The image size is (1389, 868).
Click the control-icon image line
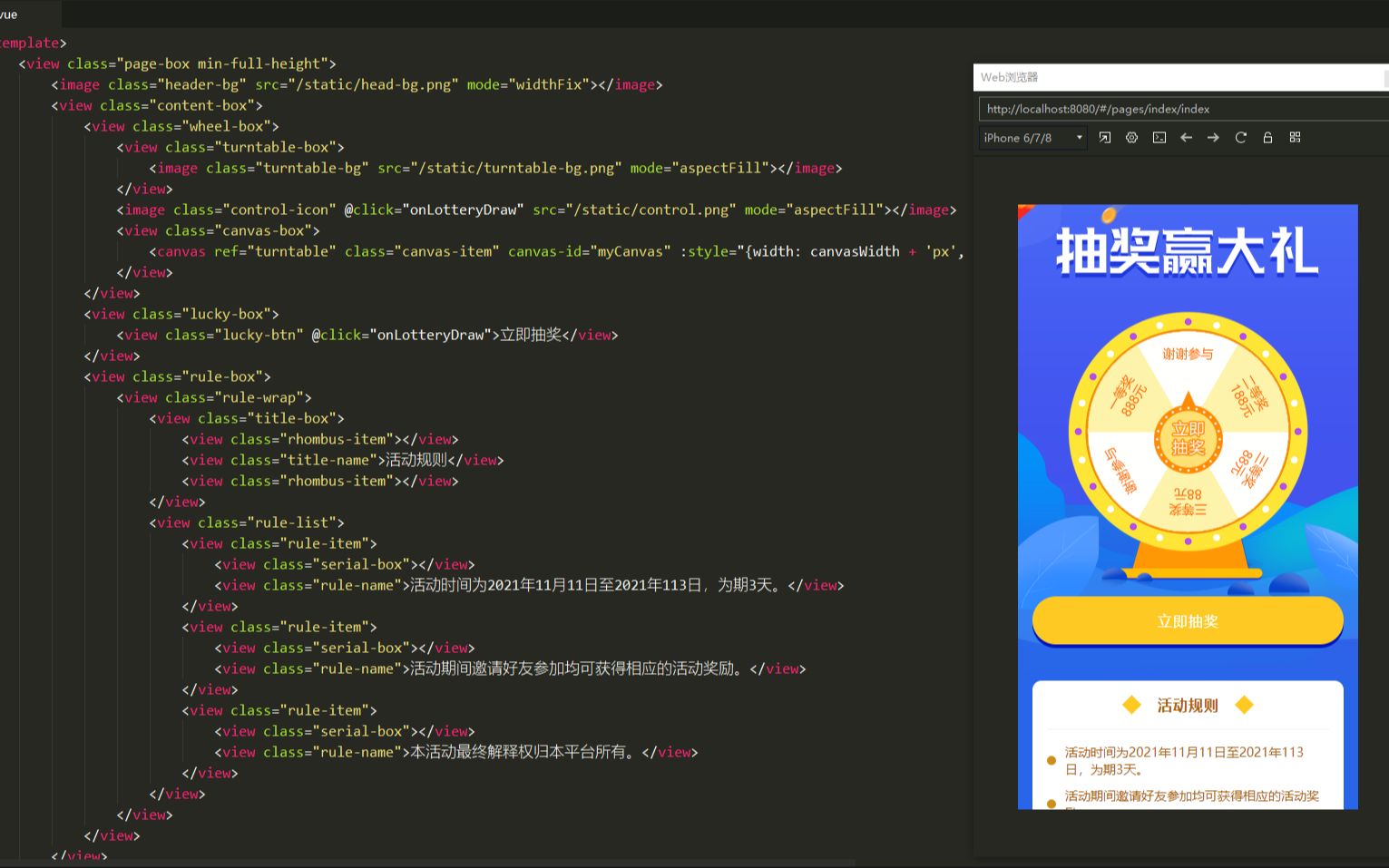click(536, 210)
